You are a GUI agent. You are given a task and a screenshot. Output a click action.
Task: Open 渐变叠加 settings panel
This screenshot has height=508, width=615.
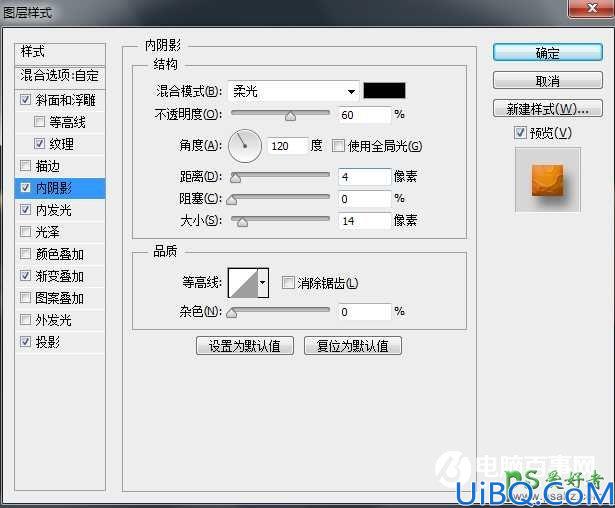(60, 276)
